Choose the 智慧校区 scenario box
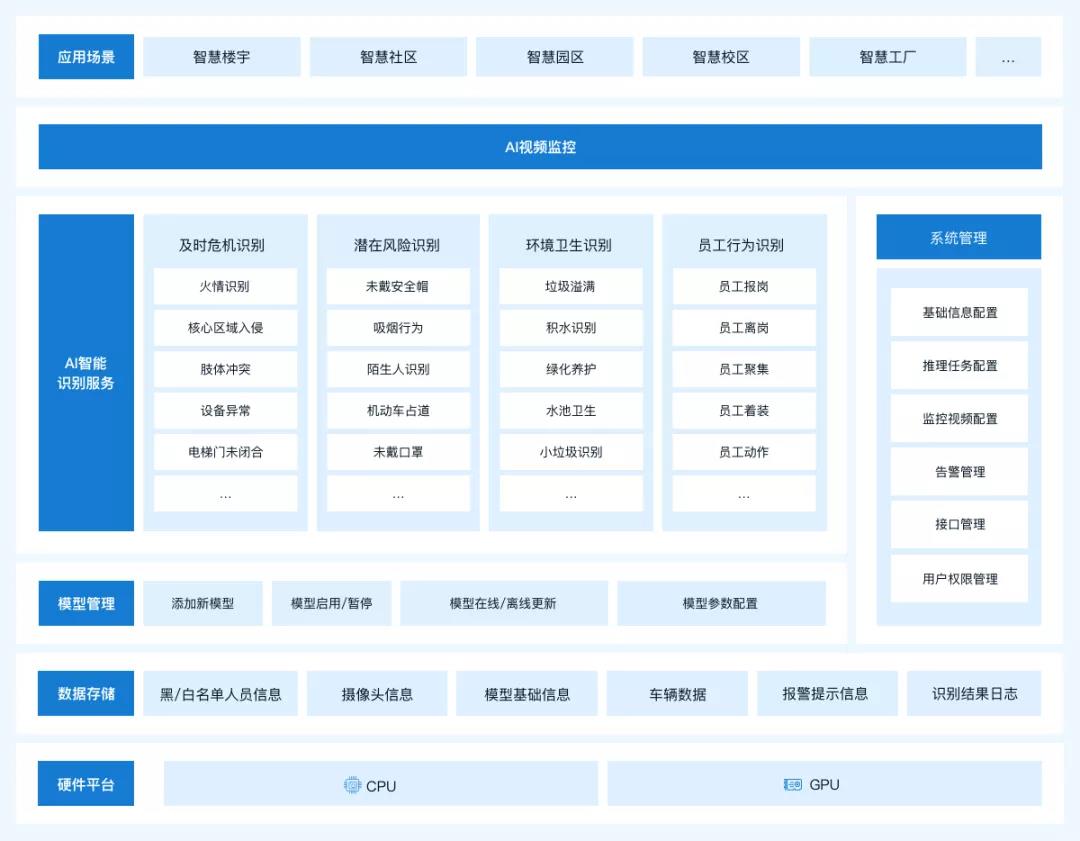The height and width of the screenshot is (841, 1080). click(721, 56)
